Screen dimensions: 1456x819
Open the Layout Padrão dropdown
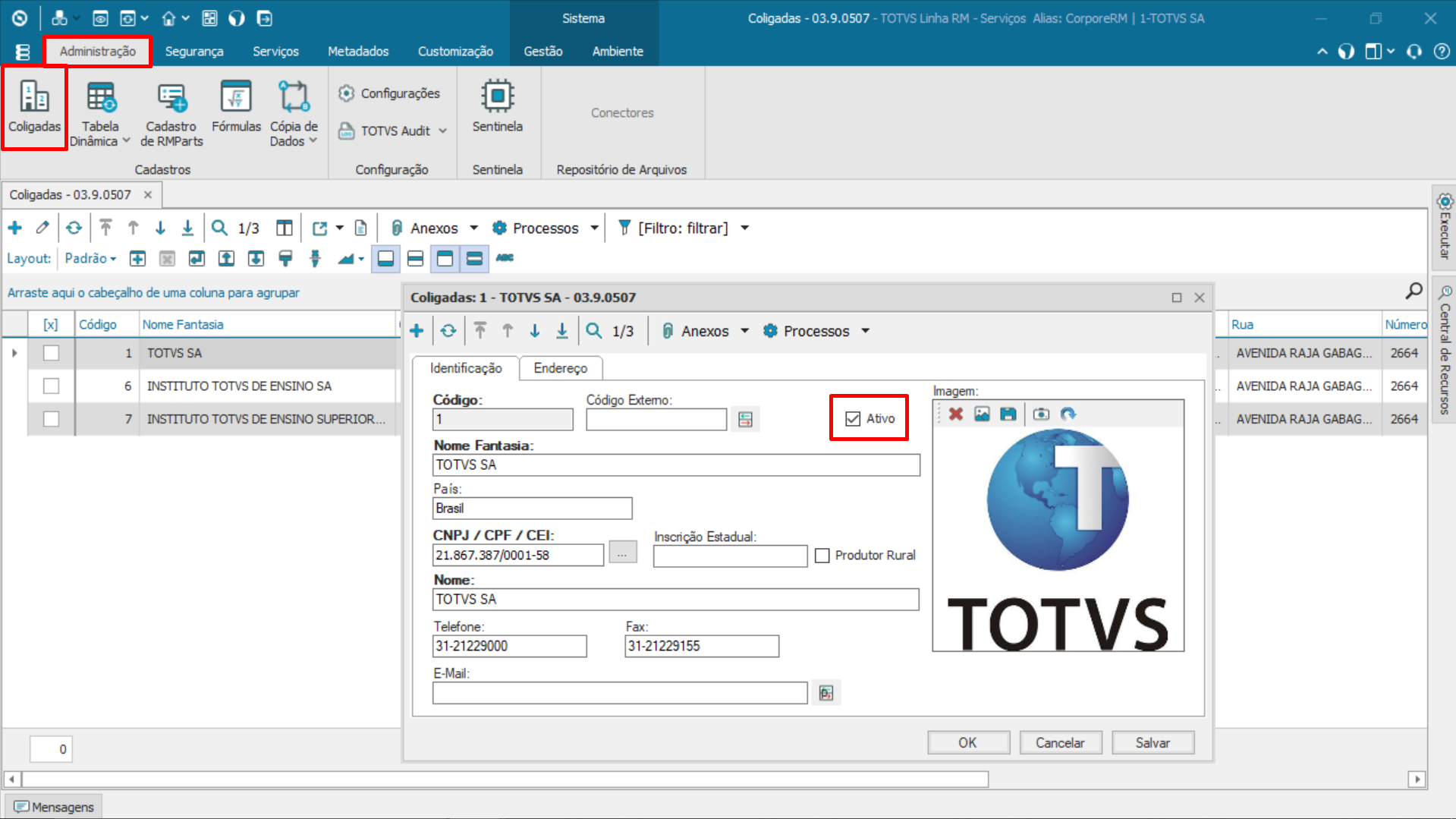90,259
